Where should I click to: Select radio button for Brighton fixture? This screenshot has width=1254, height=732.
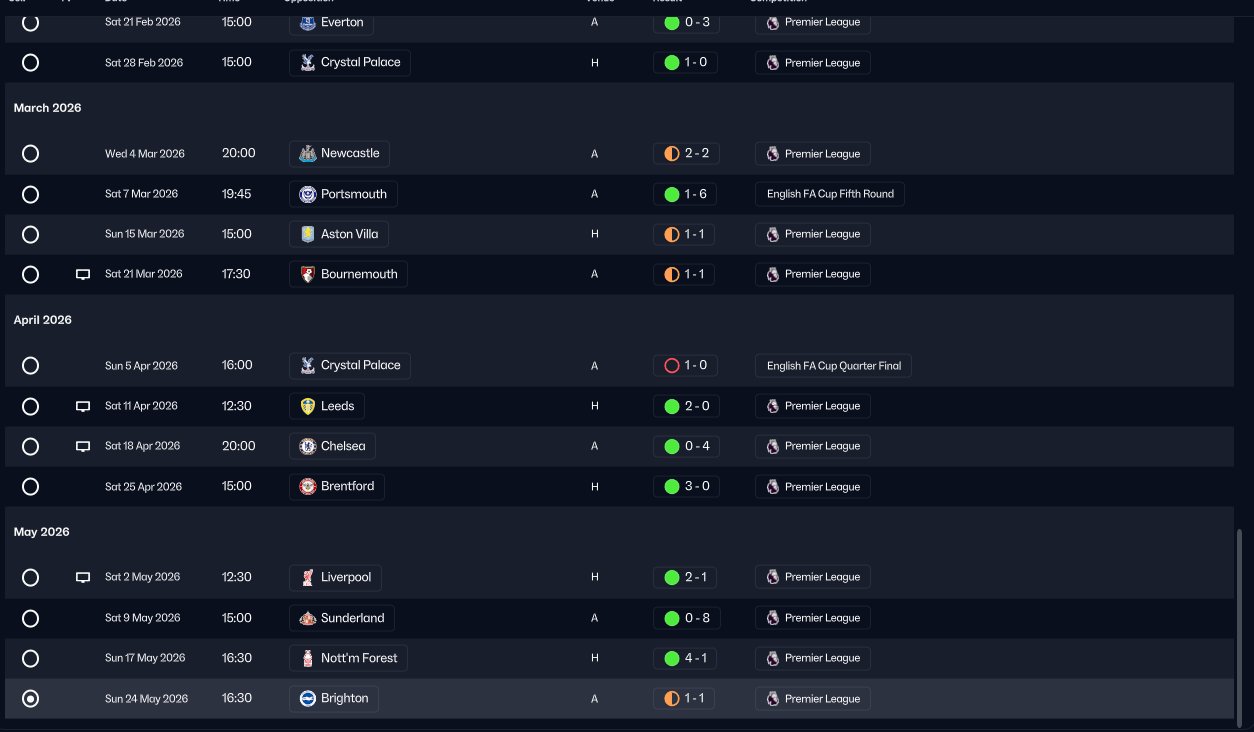pos(30,698)
